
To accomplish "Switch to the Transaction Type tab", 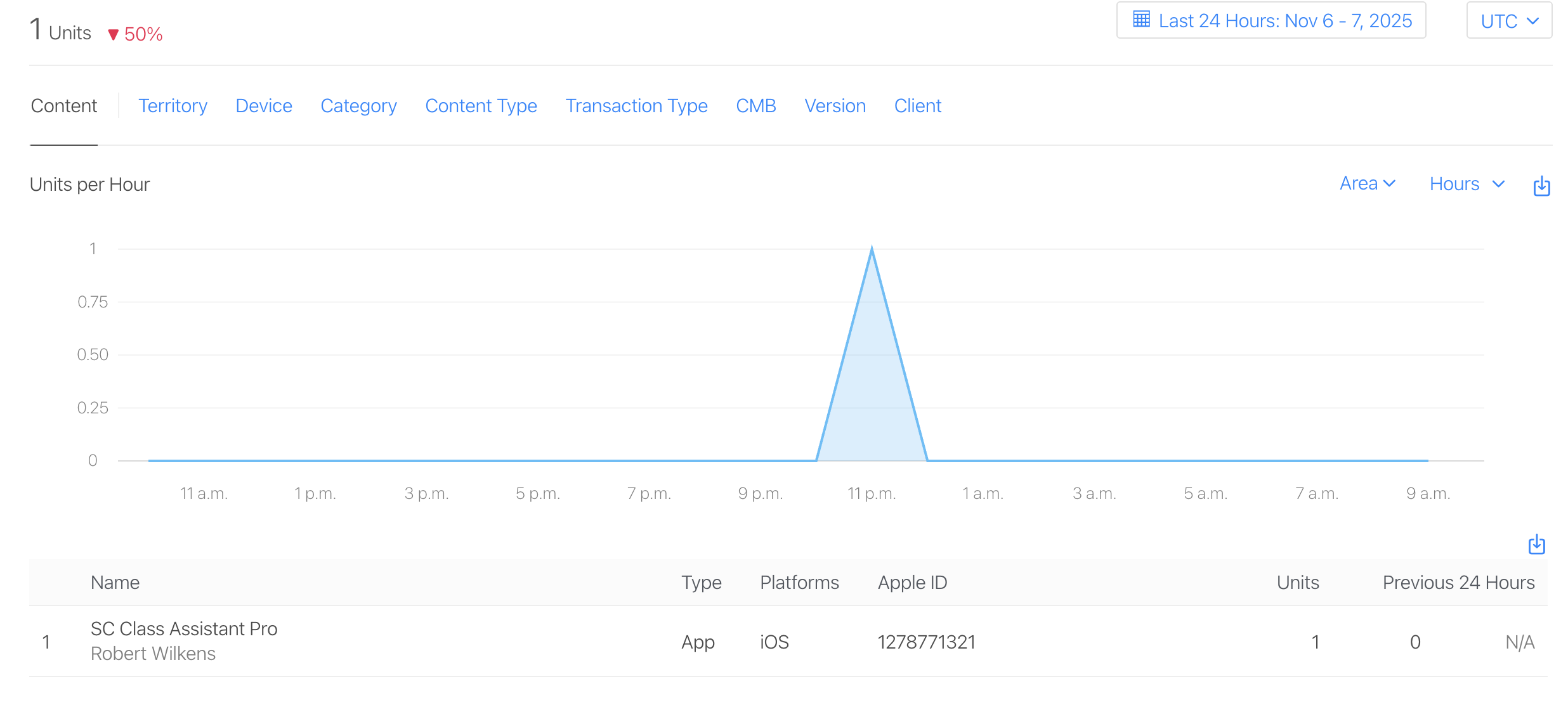I will [x=636, y=105].
